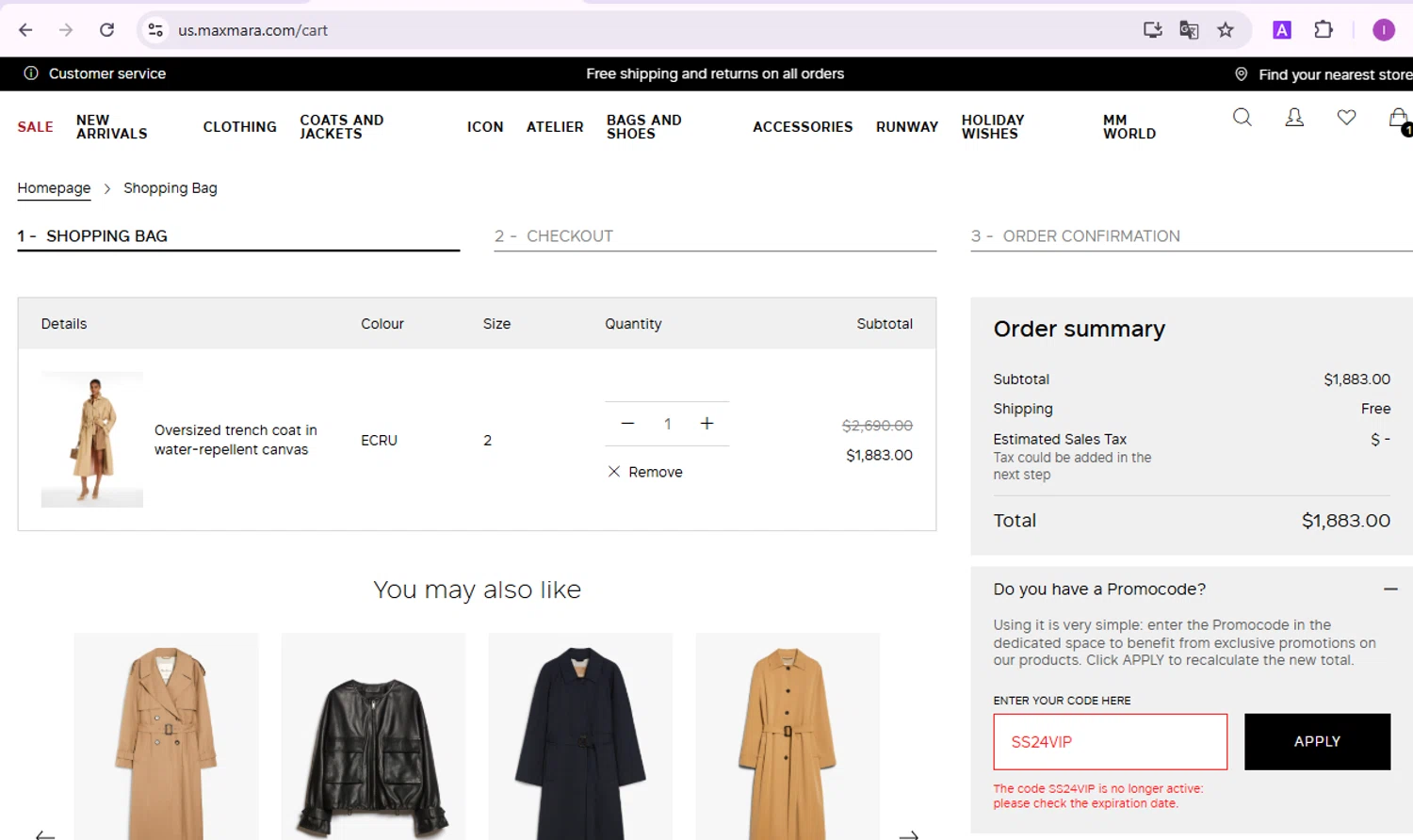
Task: Go back with the browser back arrow
Action: point(25,30)
